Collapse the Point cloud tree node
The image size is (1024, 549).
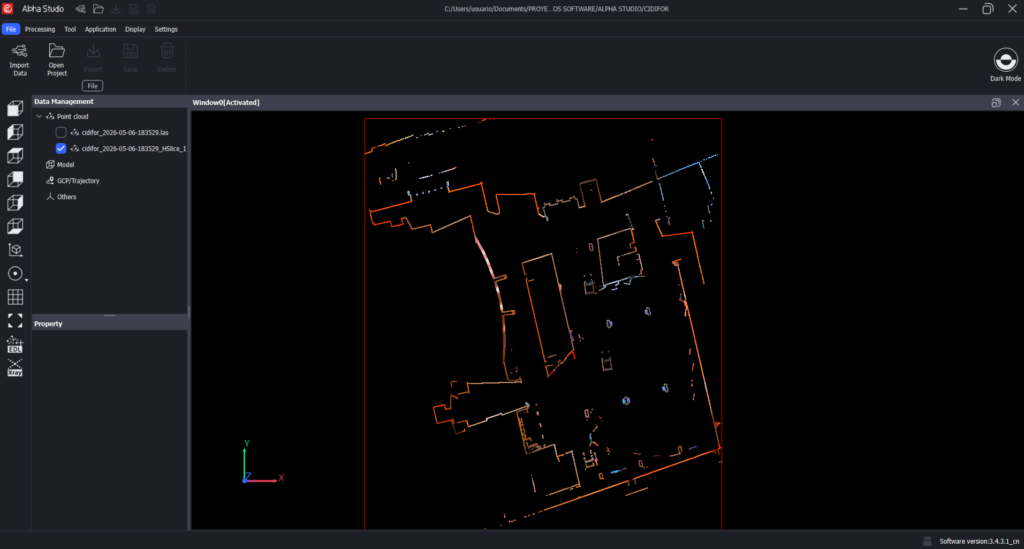39,116
